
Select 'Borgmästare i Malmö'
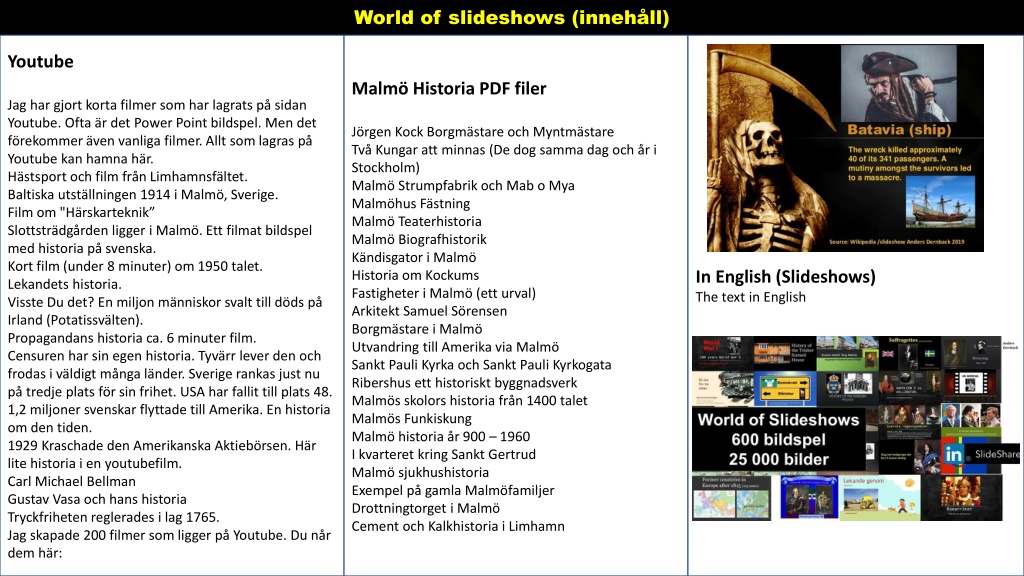click(417, 329)
